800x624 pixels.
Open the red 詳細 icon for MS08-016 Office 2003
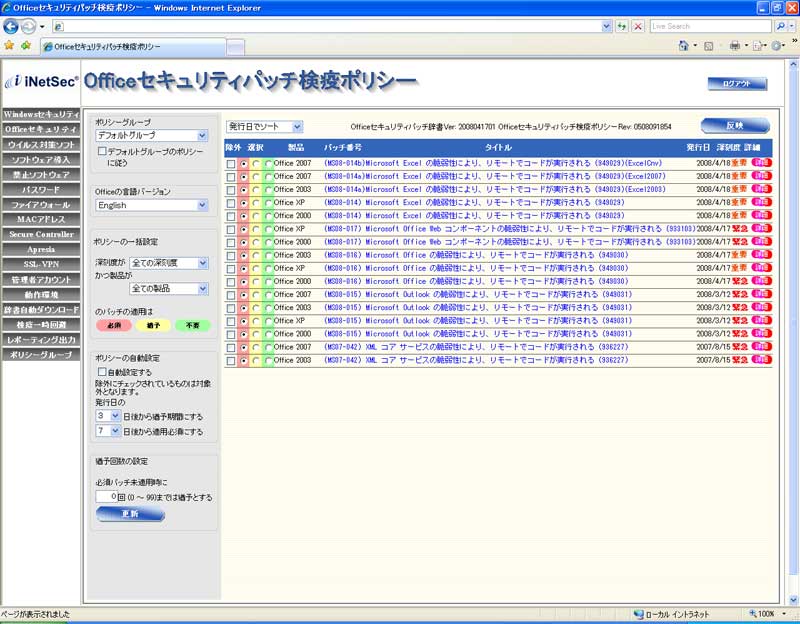[762, 255]
